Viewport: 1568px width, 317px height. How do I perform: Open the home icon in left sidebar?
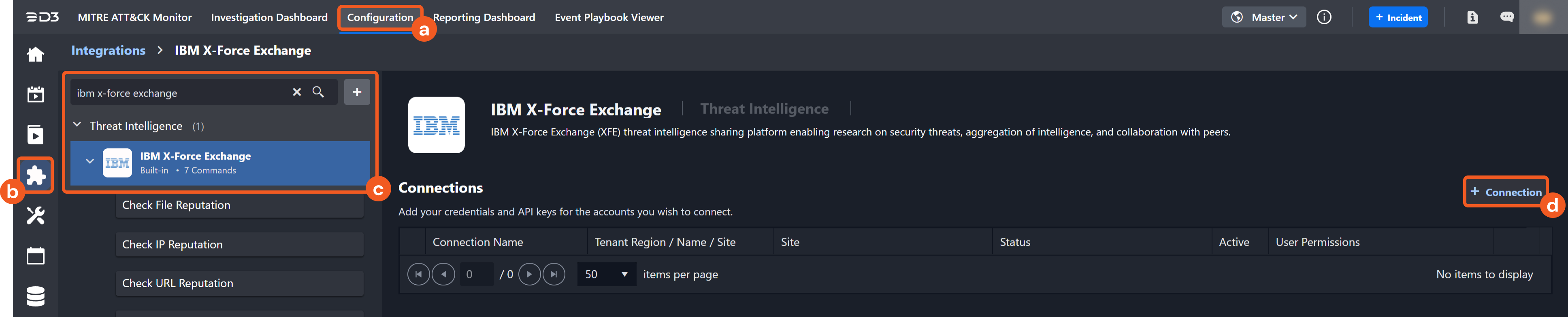[x=35, y=55]
